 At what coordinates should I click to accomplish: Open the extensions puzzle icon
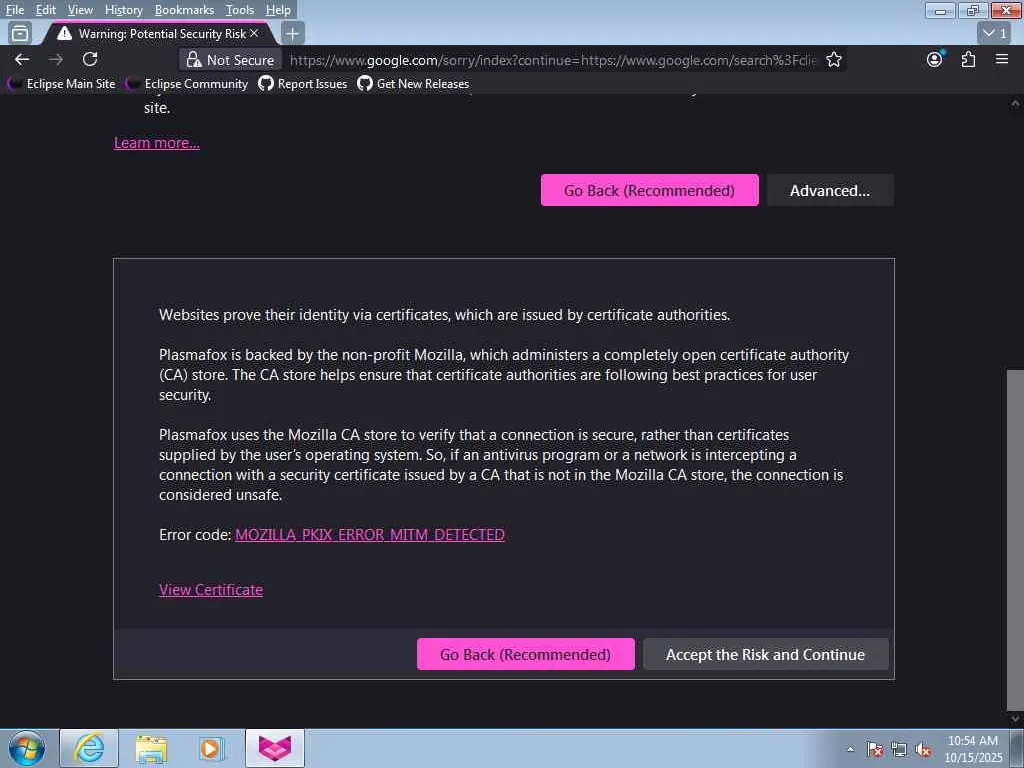[x=968, y=59]
